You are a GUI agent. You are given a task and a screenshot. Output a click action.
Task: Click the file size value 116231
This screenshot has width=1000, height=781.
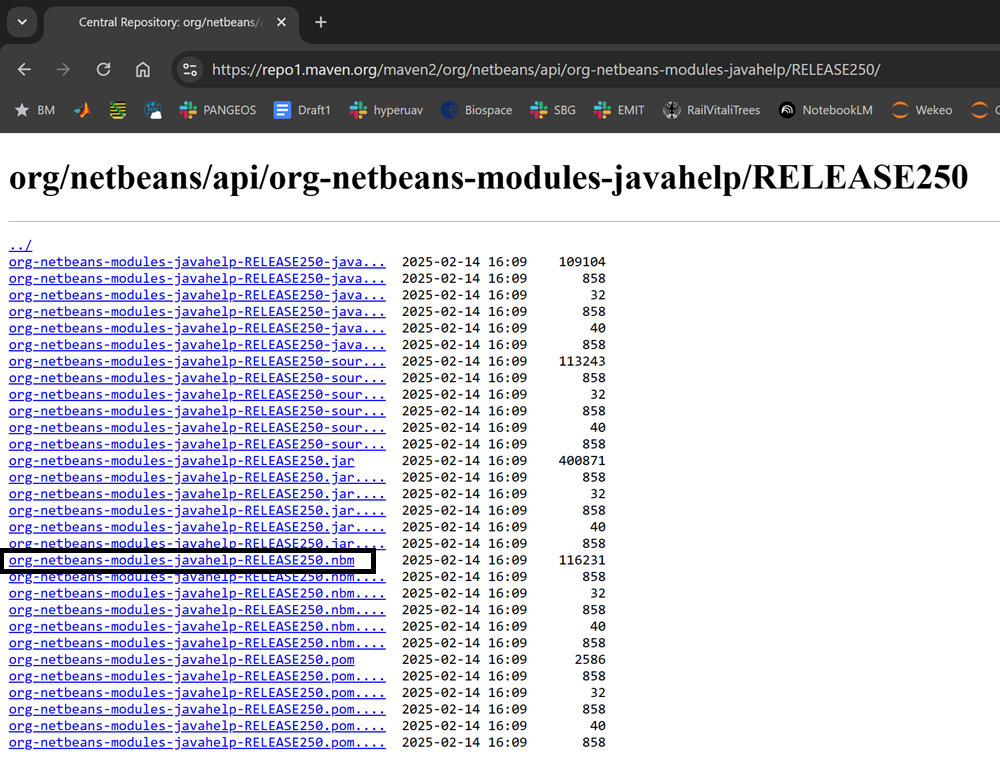pos(582,560)
